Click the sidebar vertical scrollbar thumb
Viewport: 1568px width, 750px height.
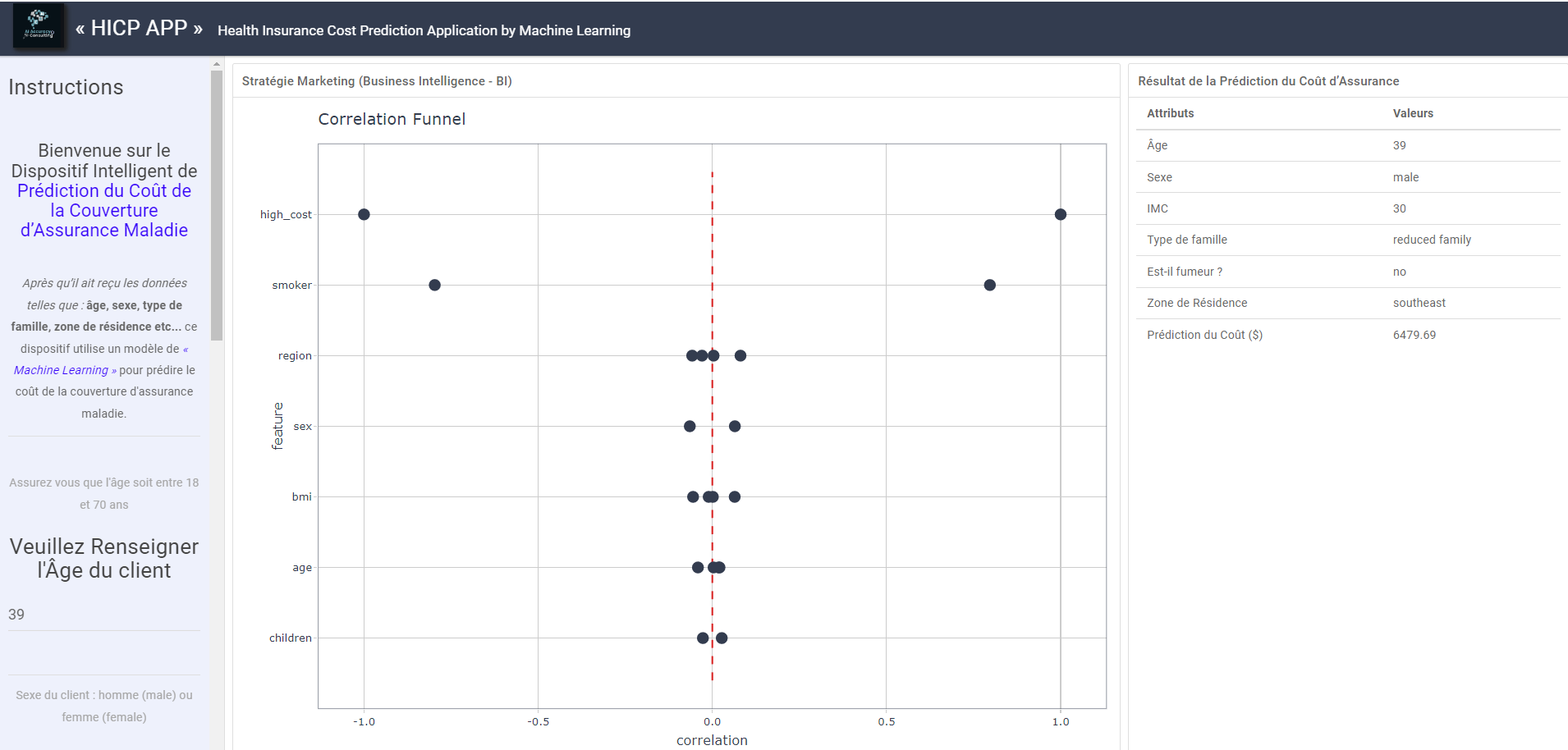point(217,205)
